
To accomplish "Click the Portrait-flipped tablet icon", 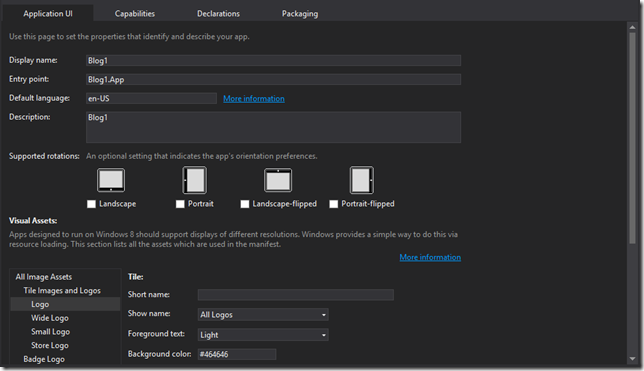I will point(362,180).
